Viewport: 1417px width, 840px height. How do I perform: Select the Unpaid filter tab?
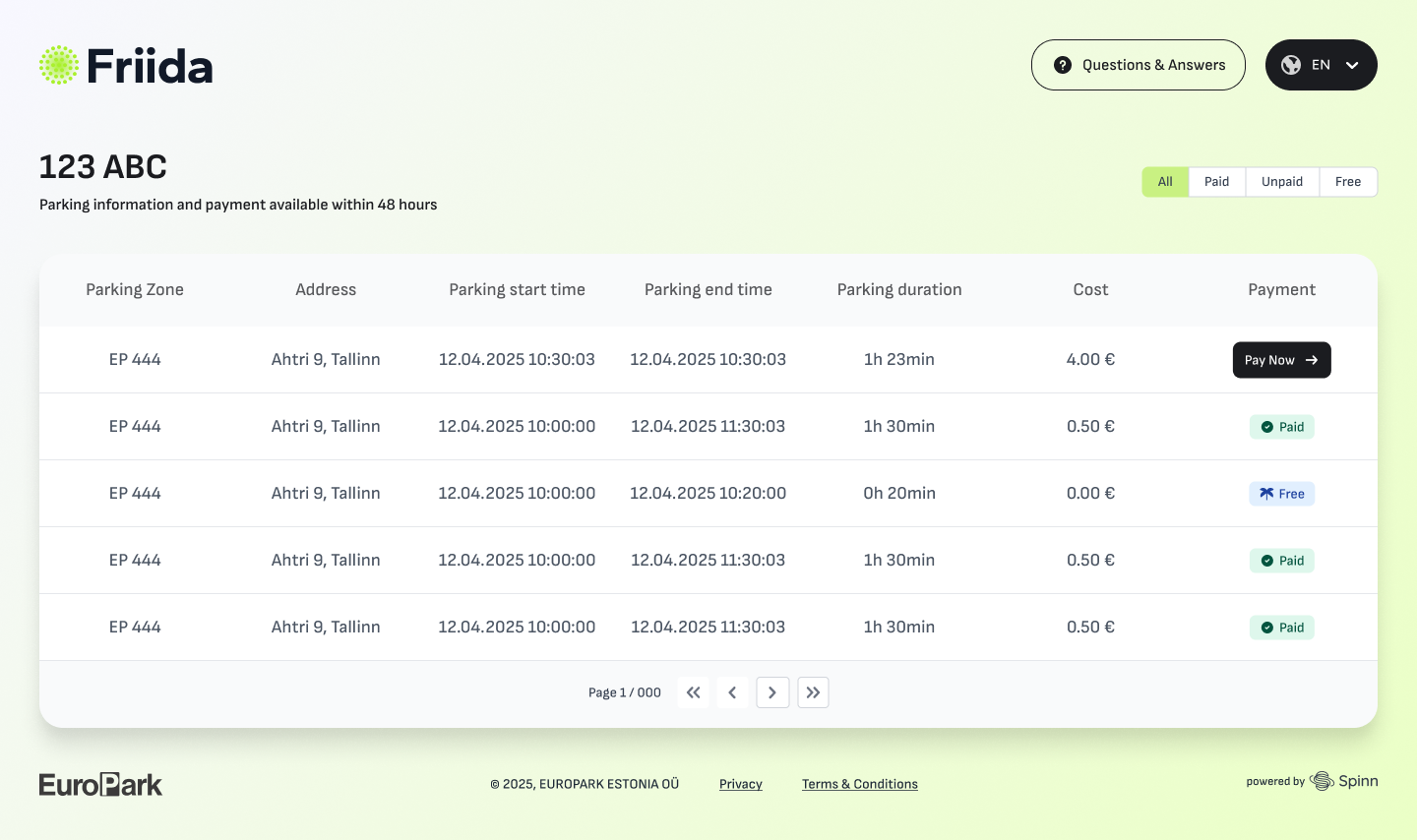click(1282, 182)
